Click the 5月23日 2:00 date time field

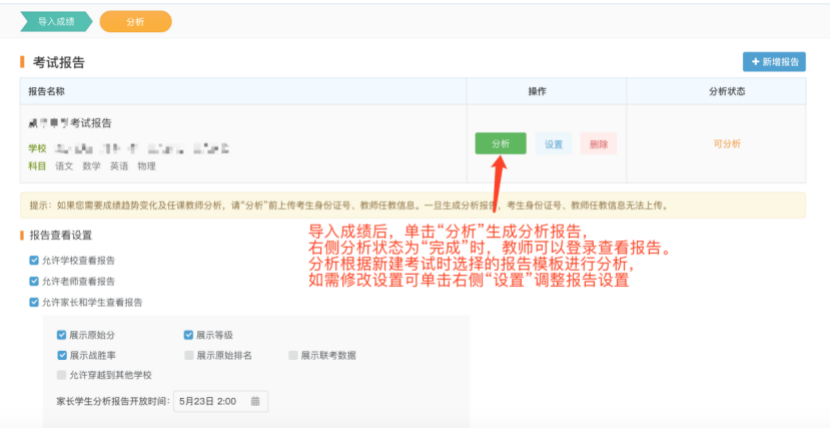coord(210,401)
